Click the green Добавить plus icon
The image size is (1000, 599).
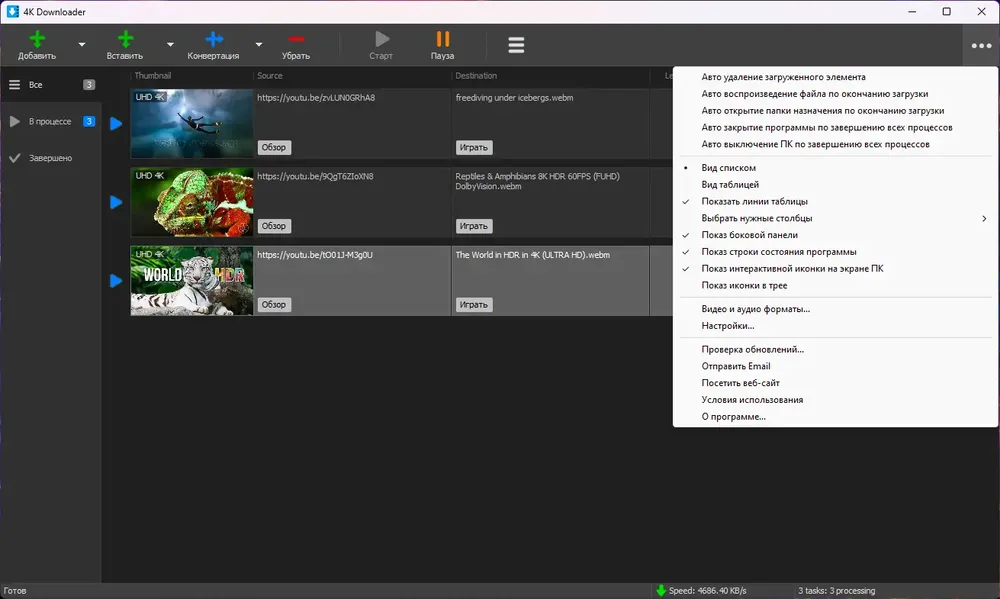[x=37, y=40]
